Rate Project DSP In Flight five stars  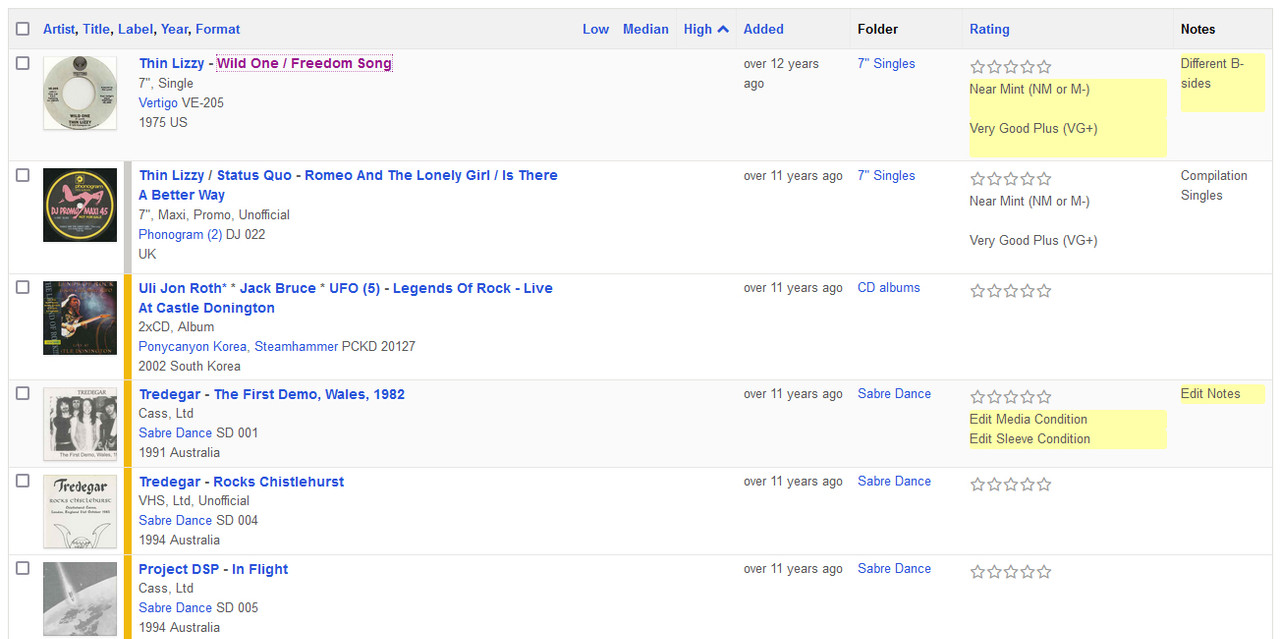[1044, 572]
